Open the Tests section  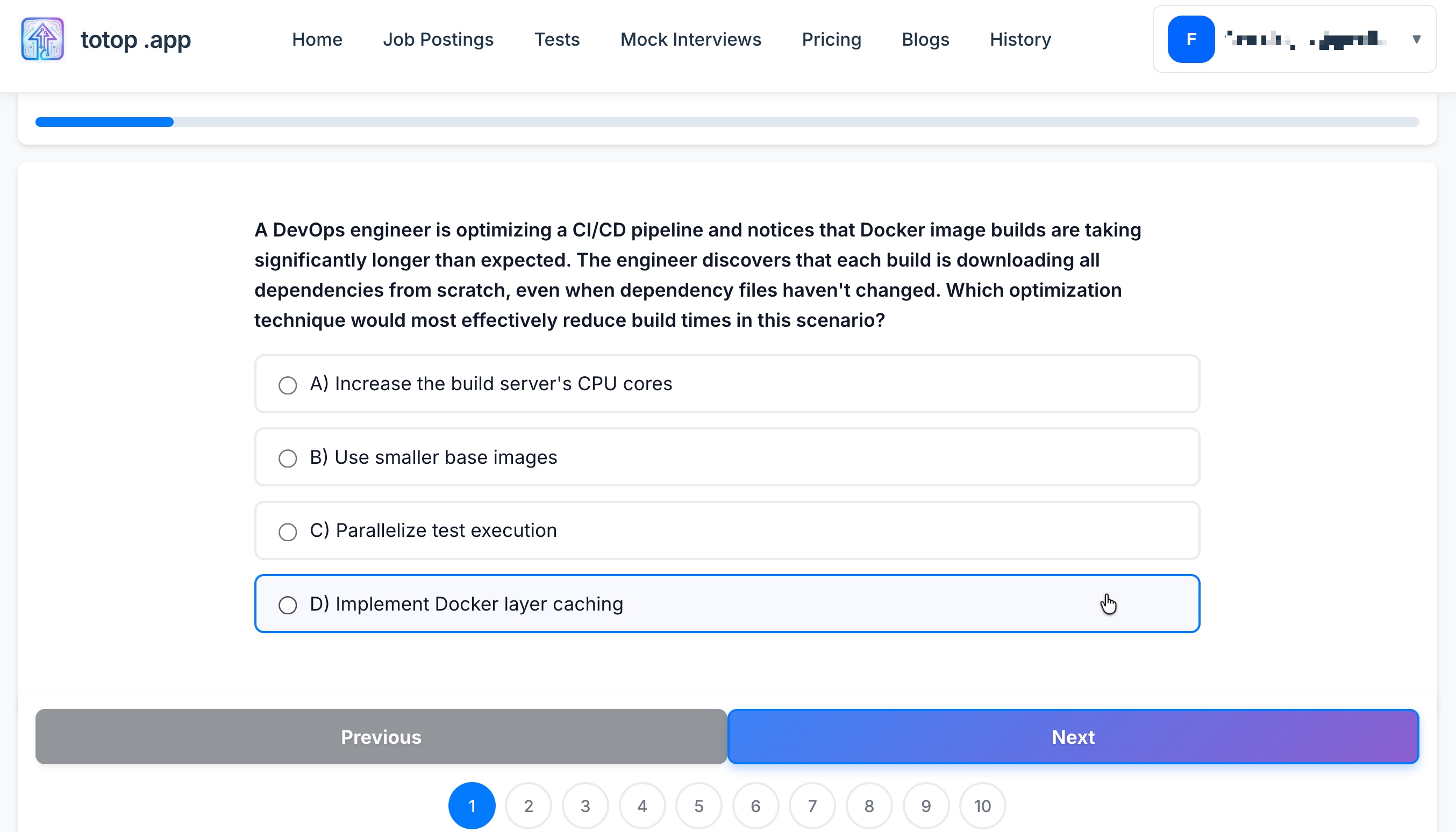[557, 39]
